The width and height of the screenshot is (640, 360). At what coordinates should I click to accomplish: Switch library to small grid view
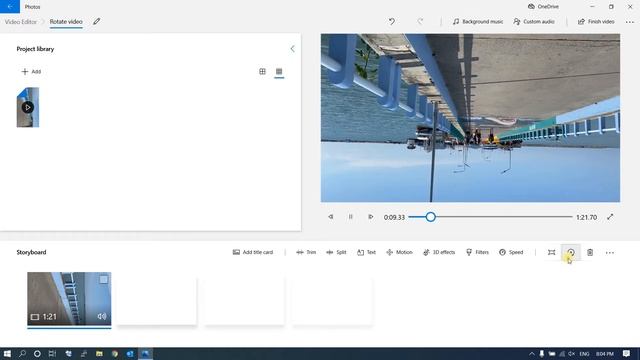pos(279,71)
